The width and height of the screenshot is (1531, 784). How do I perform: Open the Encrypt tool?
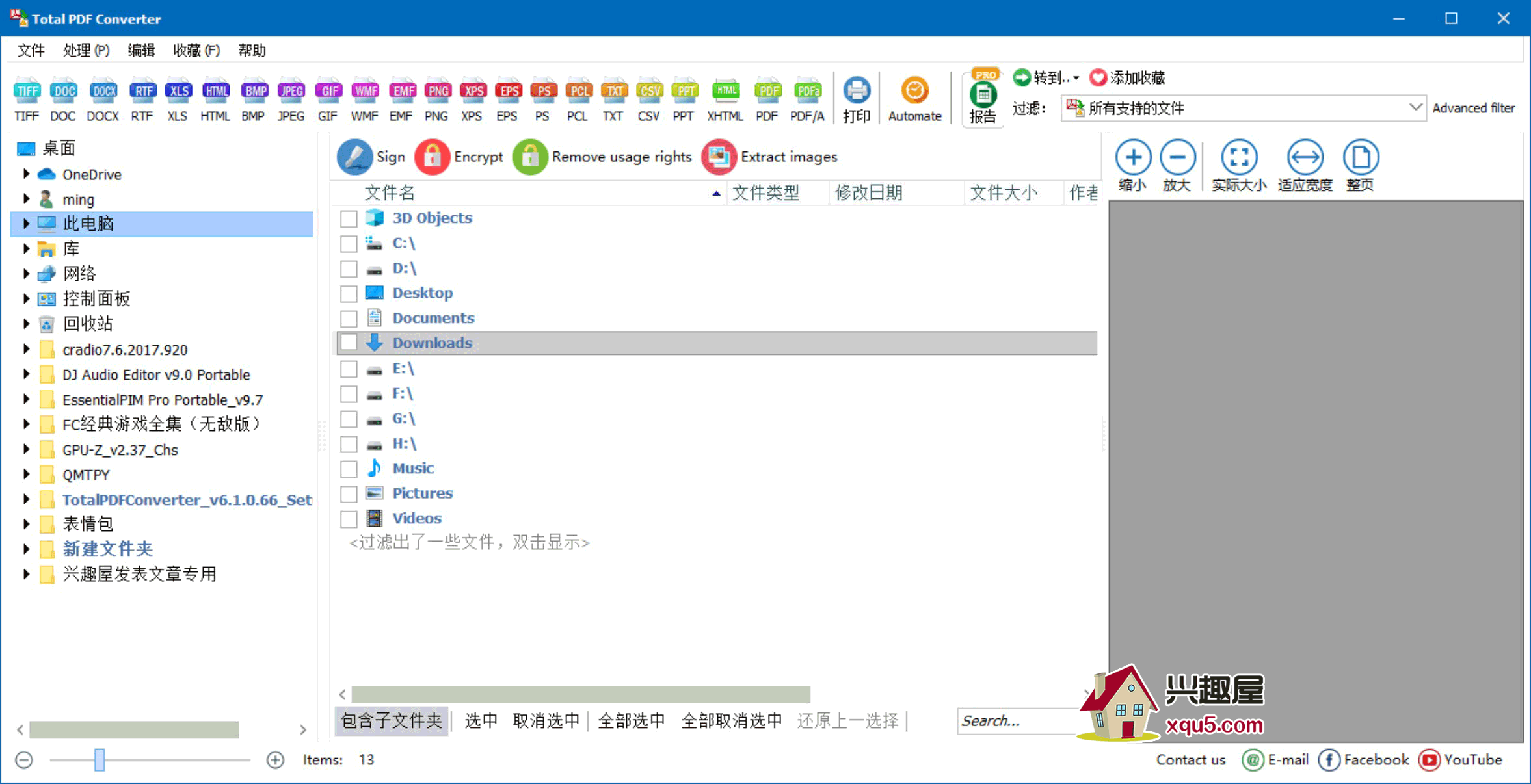coord(459,157)
